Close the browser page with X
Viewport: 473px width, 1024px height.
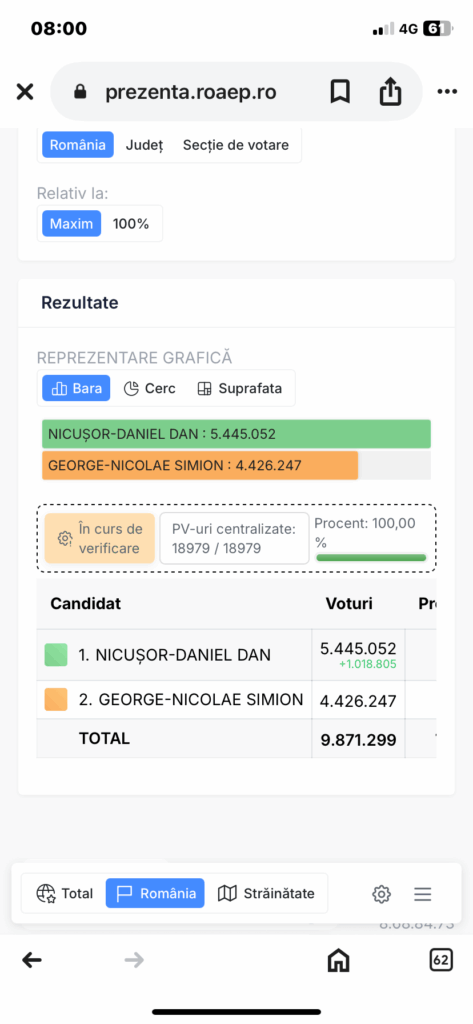click(25, 92)
